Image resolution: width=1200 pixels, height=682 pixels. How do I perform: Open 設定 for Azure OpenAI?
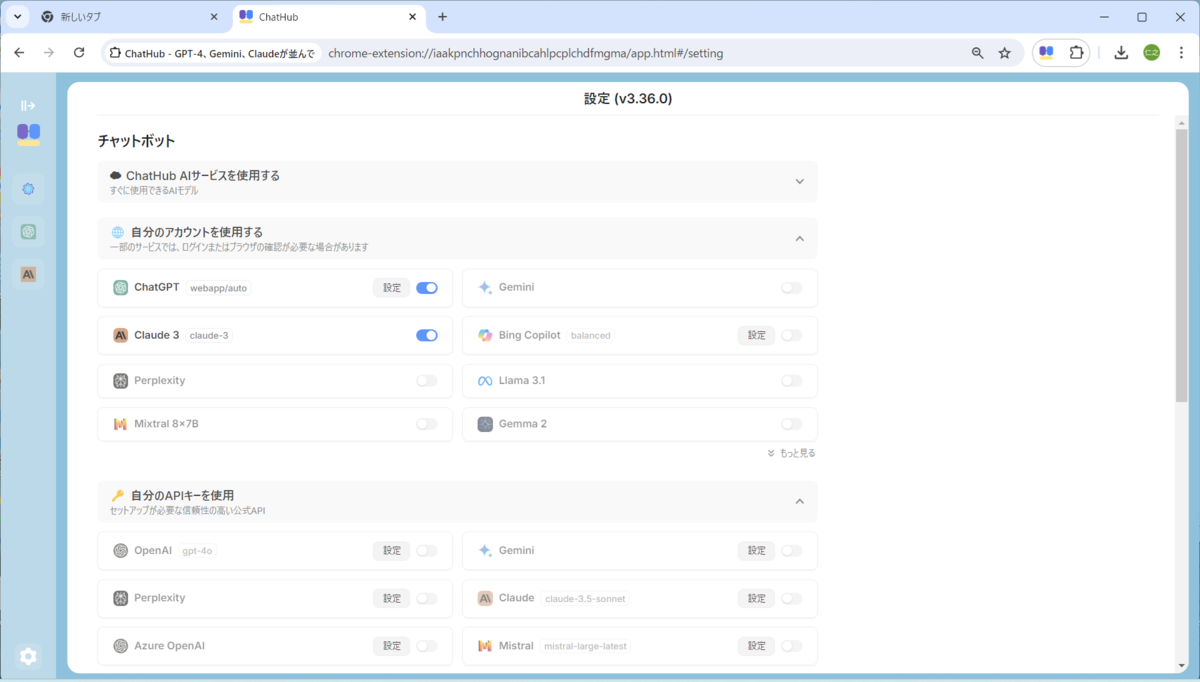[391, 646]
